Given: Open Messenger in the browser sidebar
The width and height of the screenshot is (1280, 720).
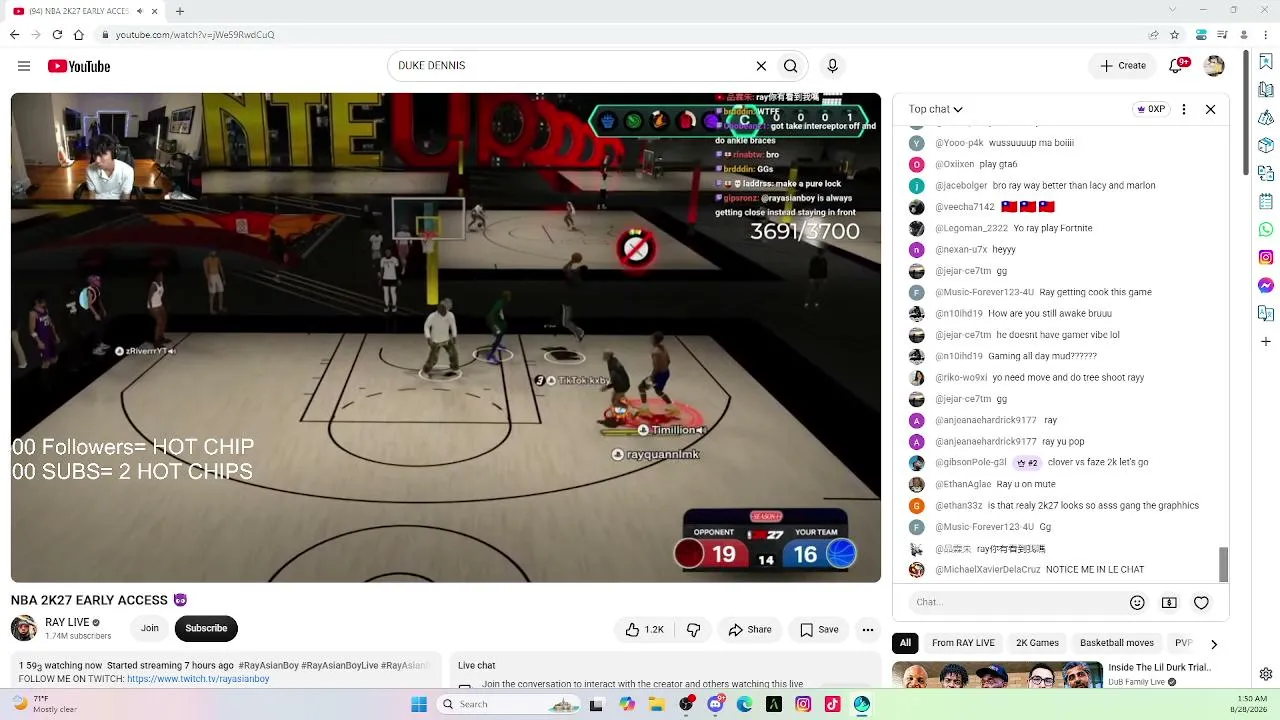Looking at the screenshot, I should coord(1266,285).
